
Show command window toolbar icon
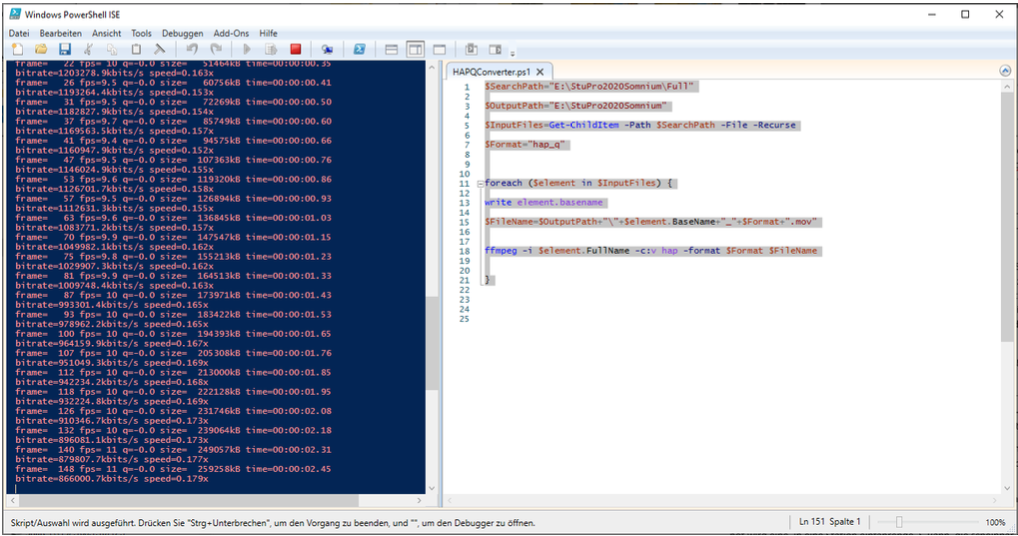471,49
